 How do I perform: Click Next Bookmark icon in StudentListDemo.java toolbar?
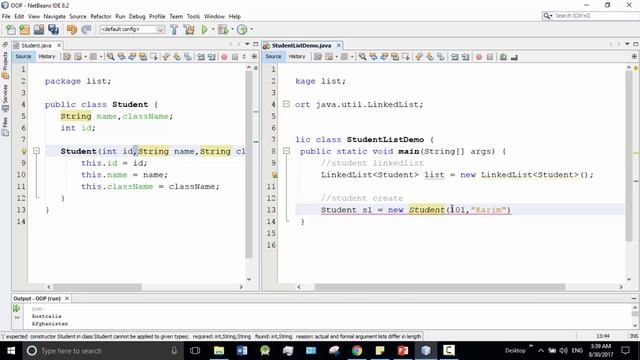pos(430,57)
